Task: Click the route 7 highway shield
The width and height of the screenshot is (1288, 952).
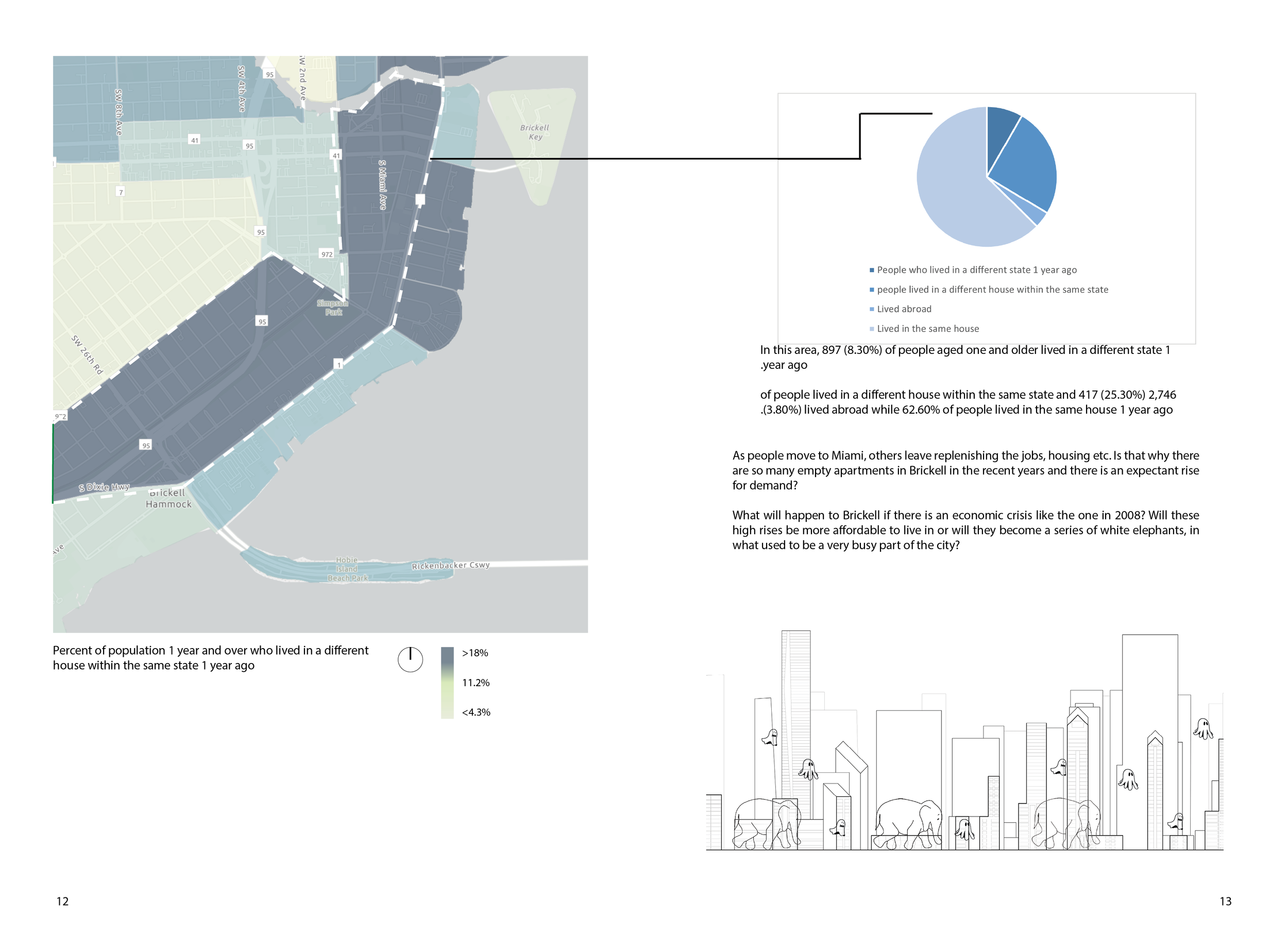Action: pyautogui.click(x=121, y=192)
